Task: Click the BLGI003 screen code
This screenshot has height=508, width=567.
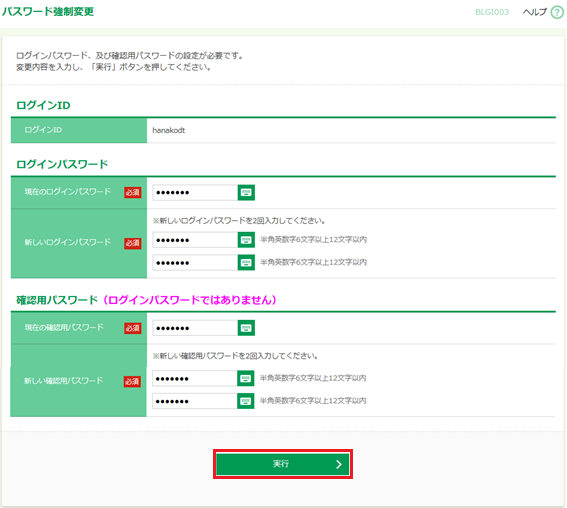Action: pyautogui.click(x=492, y=12)
